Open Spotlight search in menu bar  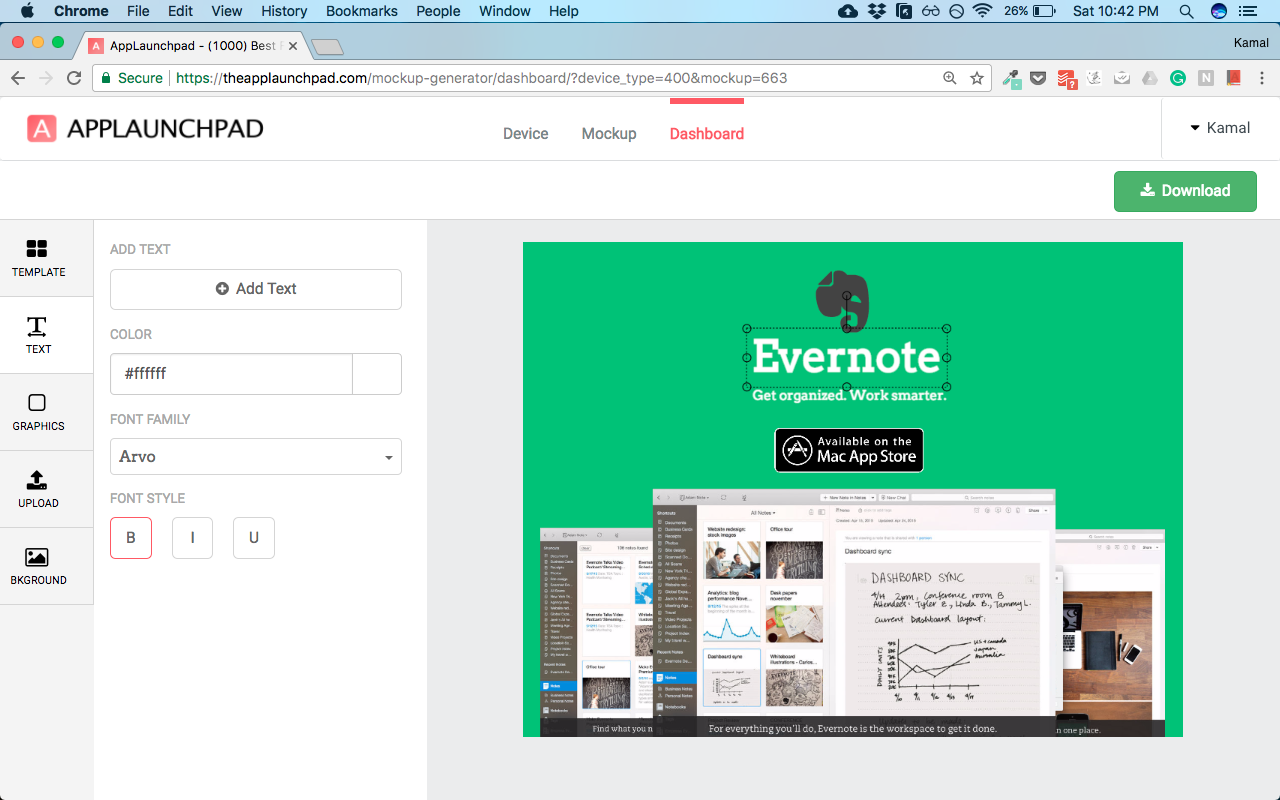click(1186, 11)
